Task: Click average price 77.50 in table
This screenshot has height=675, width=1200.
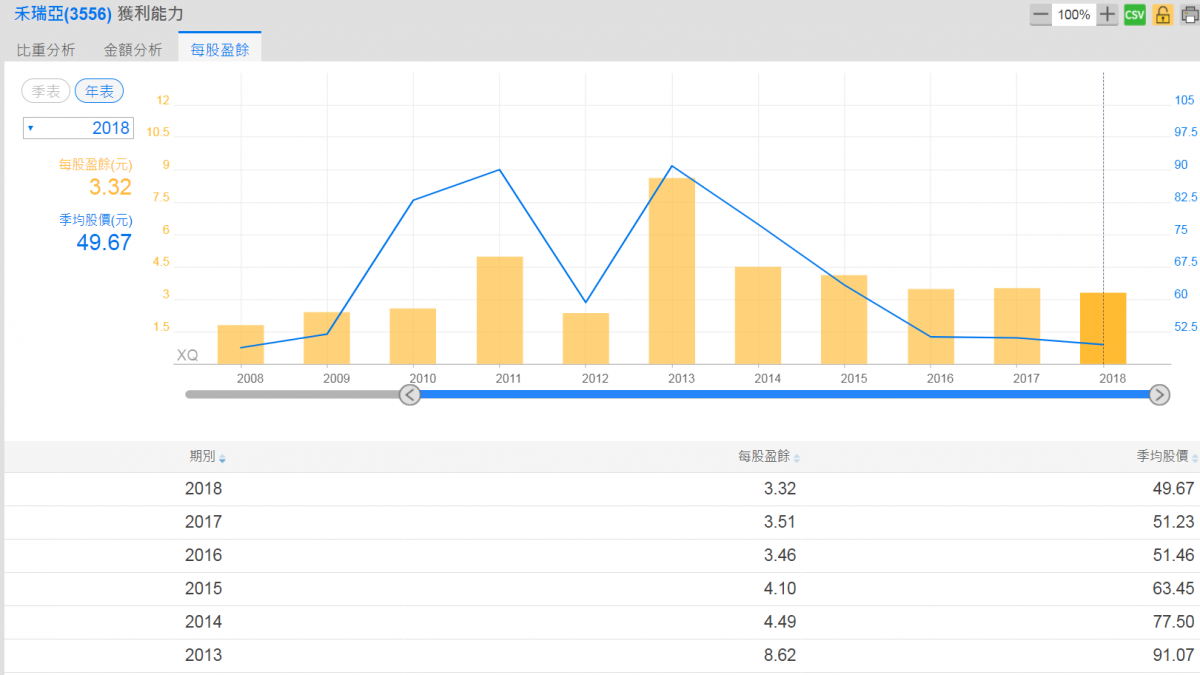Action: 1173,622
